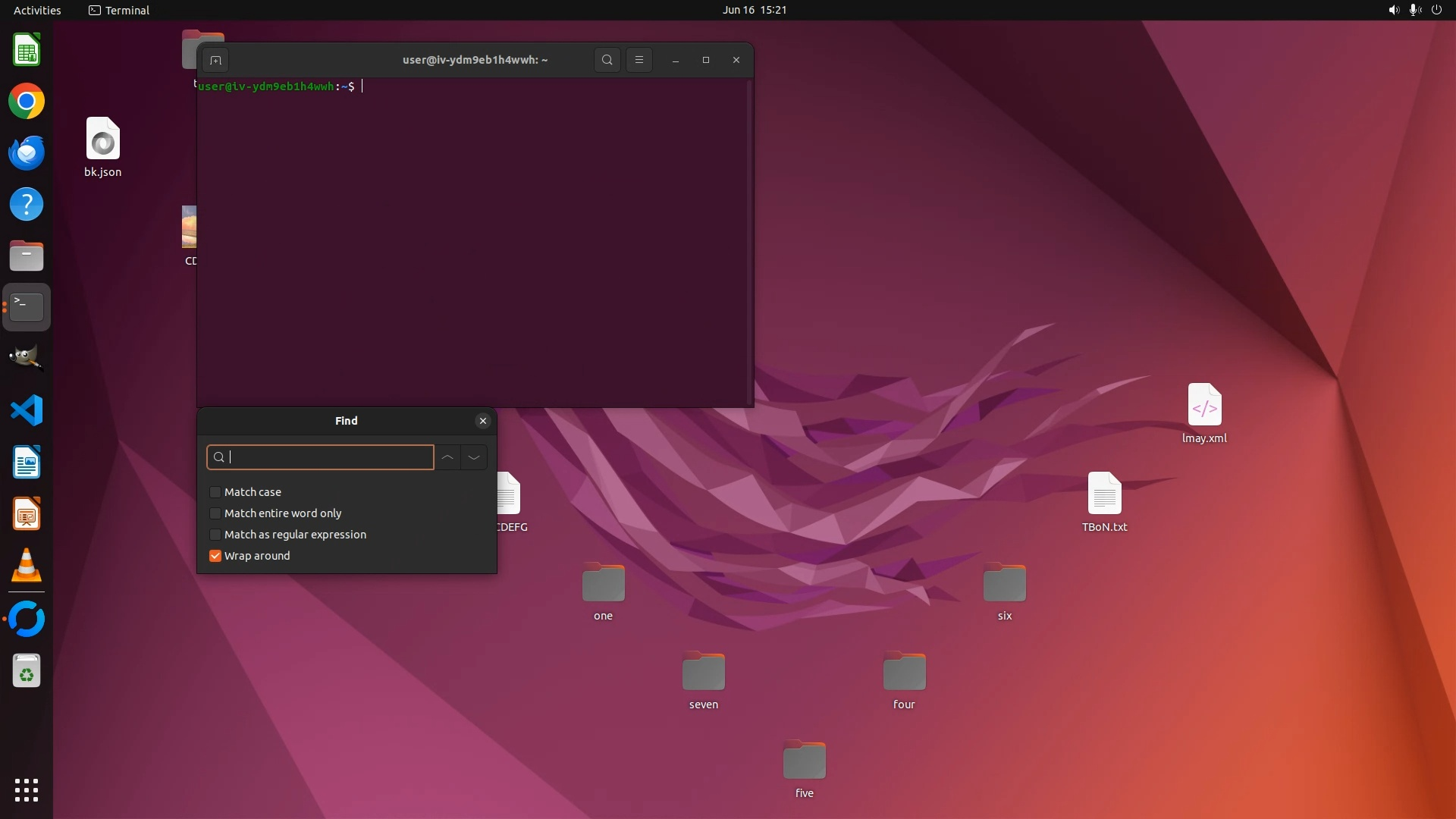This screenshot has width=1456, height=819.
Task: Launch Google Chrome from the dock
Action: coord(27,102)
